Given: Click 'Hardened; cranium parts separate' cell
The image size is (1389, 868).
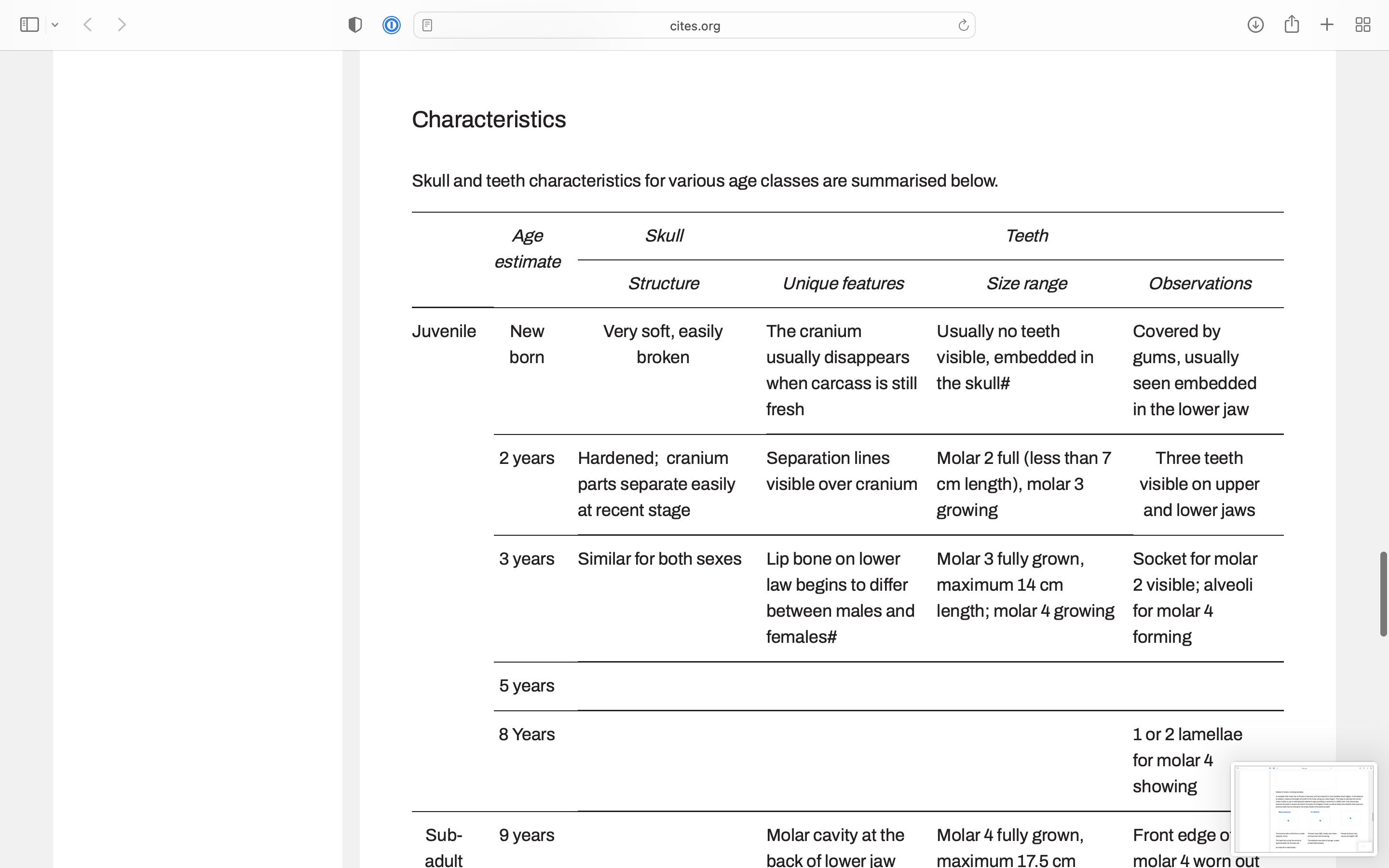Looking at the screenshot, I should click(656, 484).
